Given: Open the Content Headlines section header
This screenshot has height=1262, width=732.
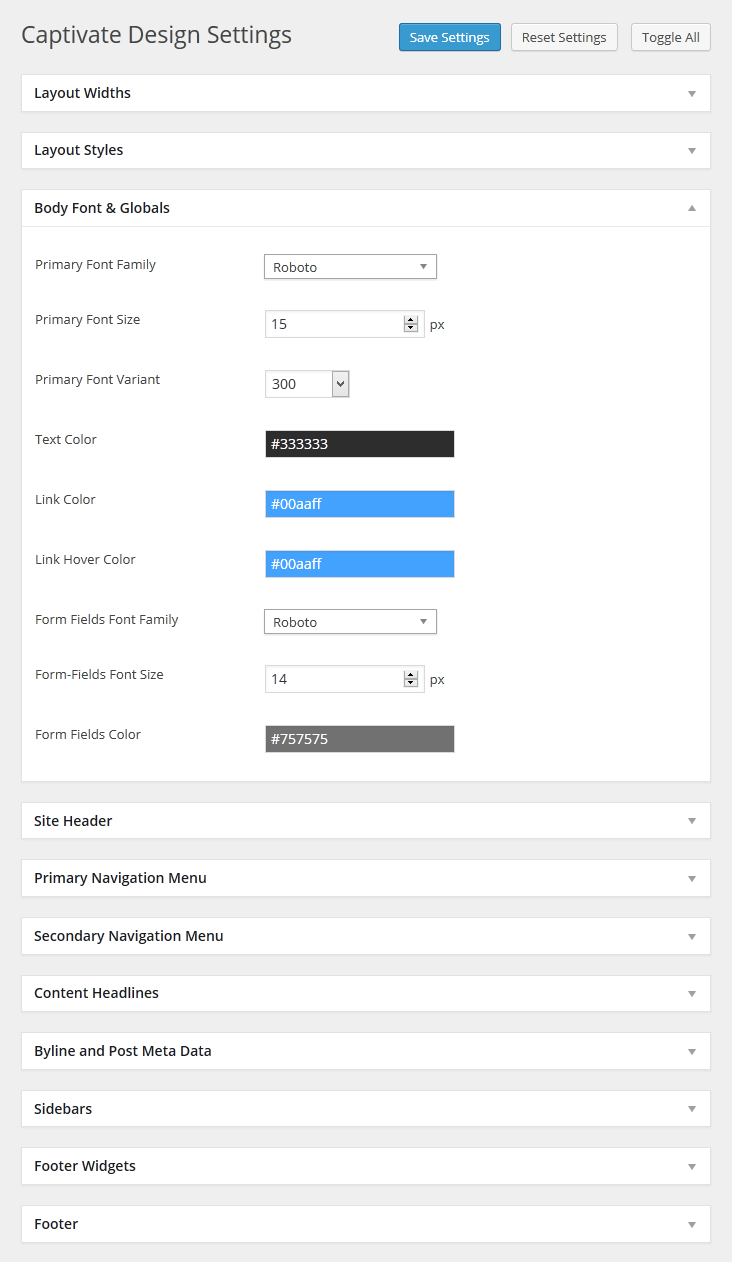Looking at the screenshot, I should click(x=366, y=993).
